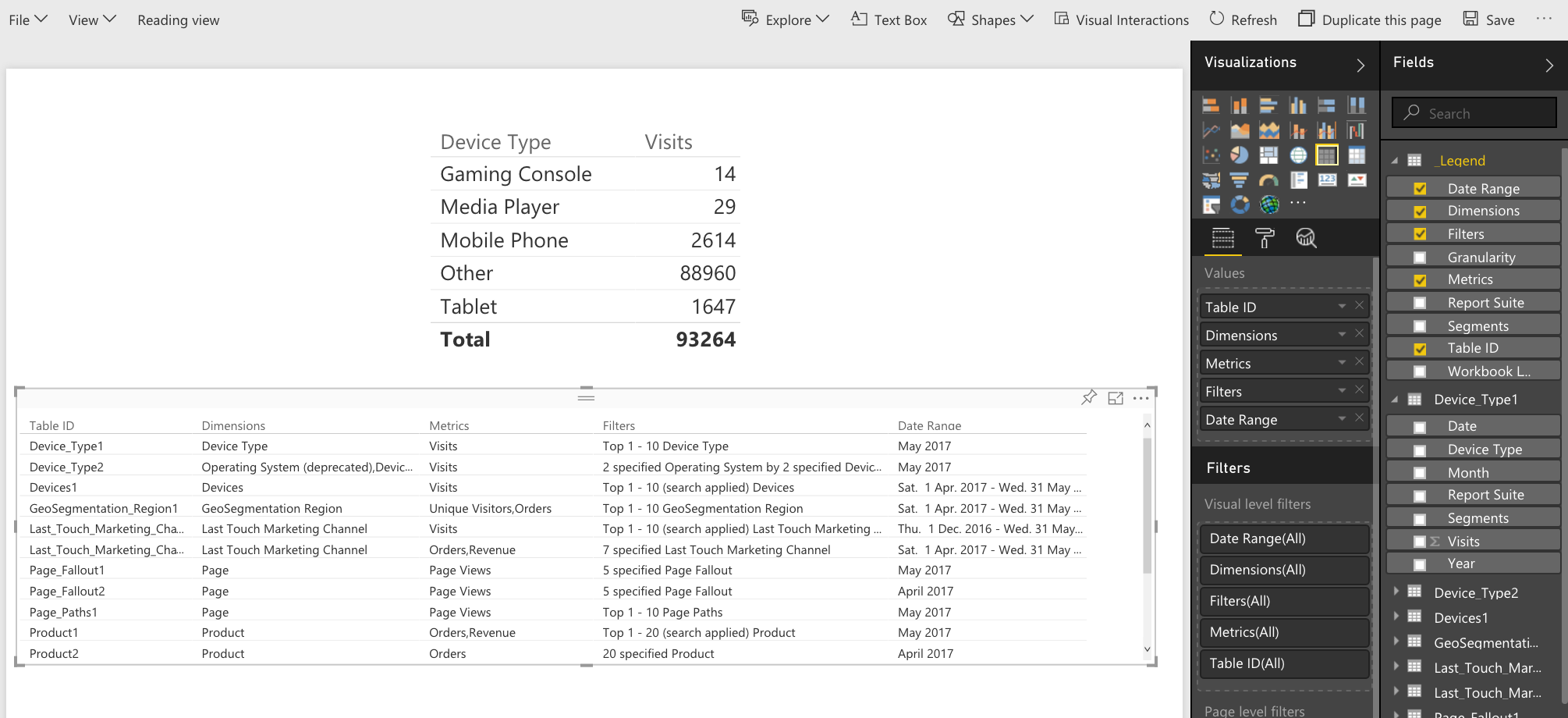Click the Save button
The image size is (1568, 718).
click(x=1488, y=20)
